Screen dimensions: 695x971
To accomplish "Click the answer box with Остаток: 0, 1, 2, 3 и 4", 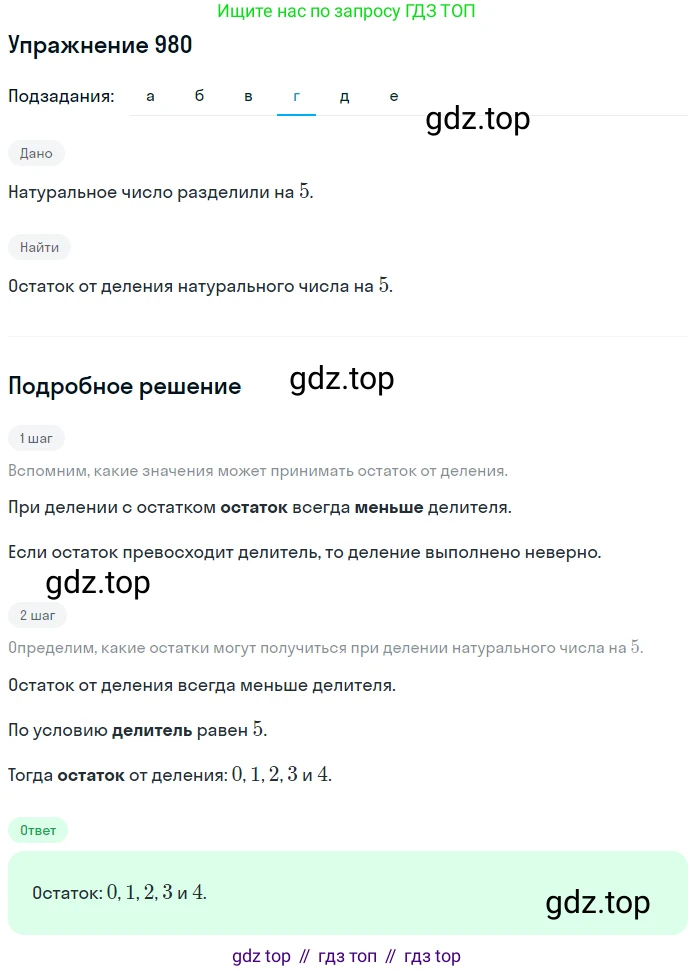I will pos(348,892).
